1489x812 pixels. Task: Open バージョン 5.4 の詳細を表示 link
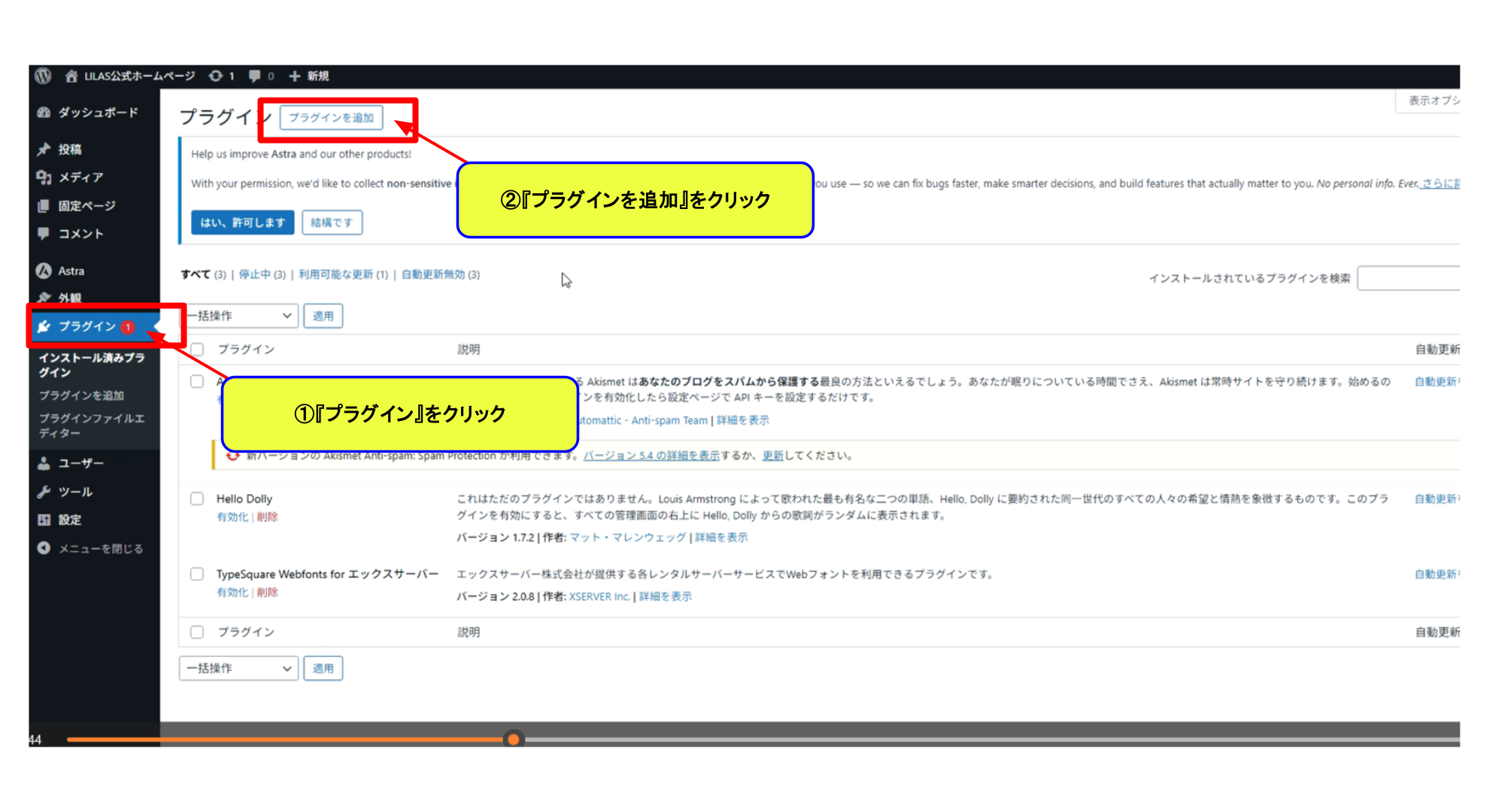tap(651, 456)
